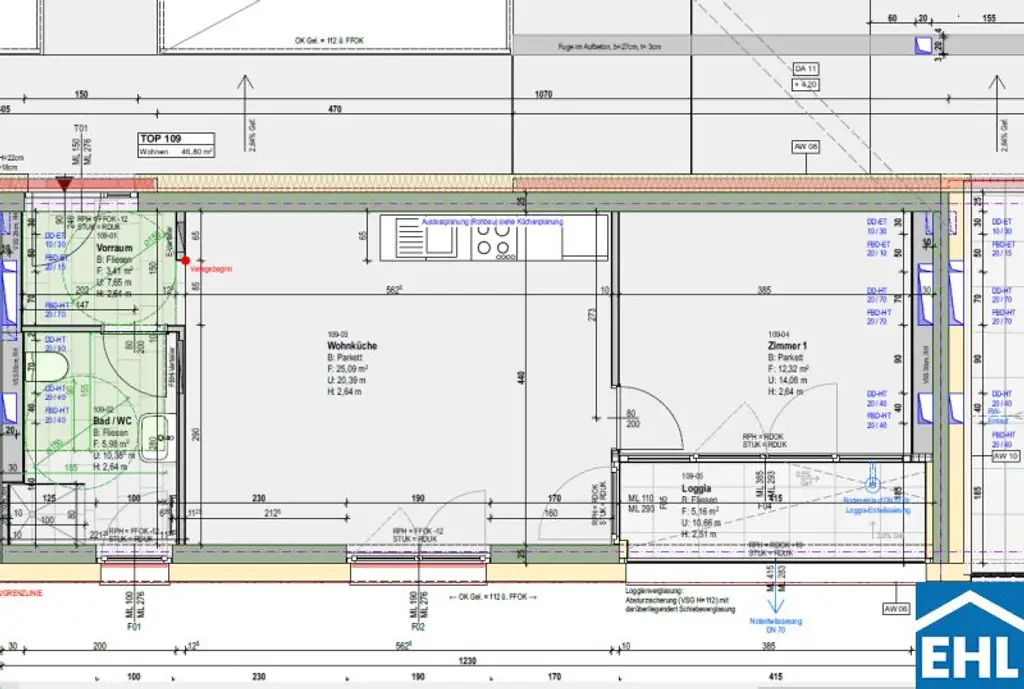Click the window label 'F01'
This screenshot has height=689, width=1024.
(x=134, y=626)
